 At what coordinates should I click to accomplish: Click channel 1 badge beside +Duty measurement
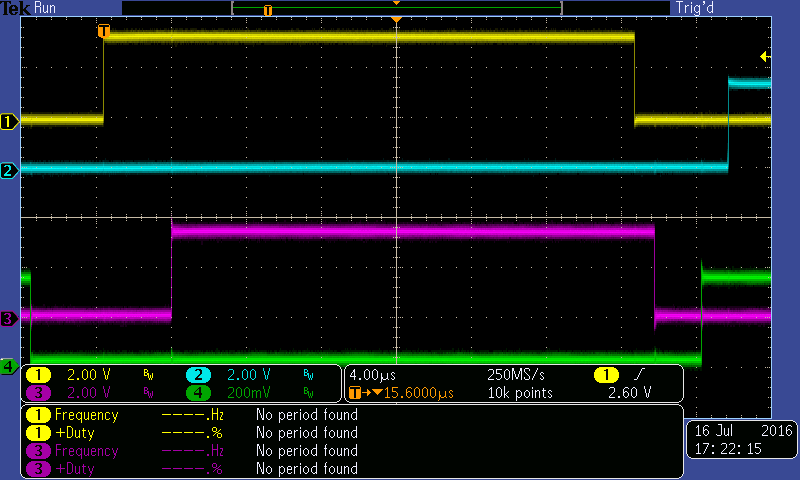pos(38,433)
